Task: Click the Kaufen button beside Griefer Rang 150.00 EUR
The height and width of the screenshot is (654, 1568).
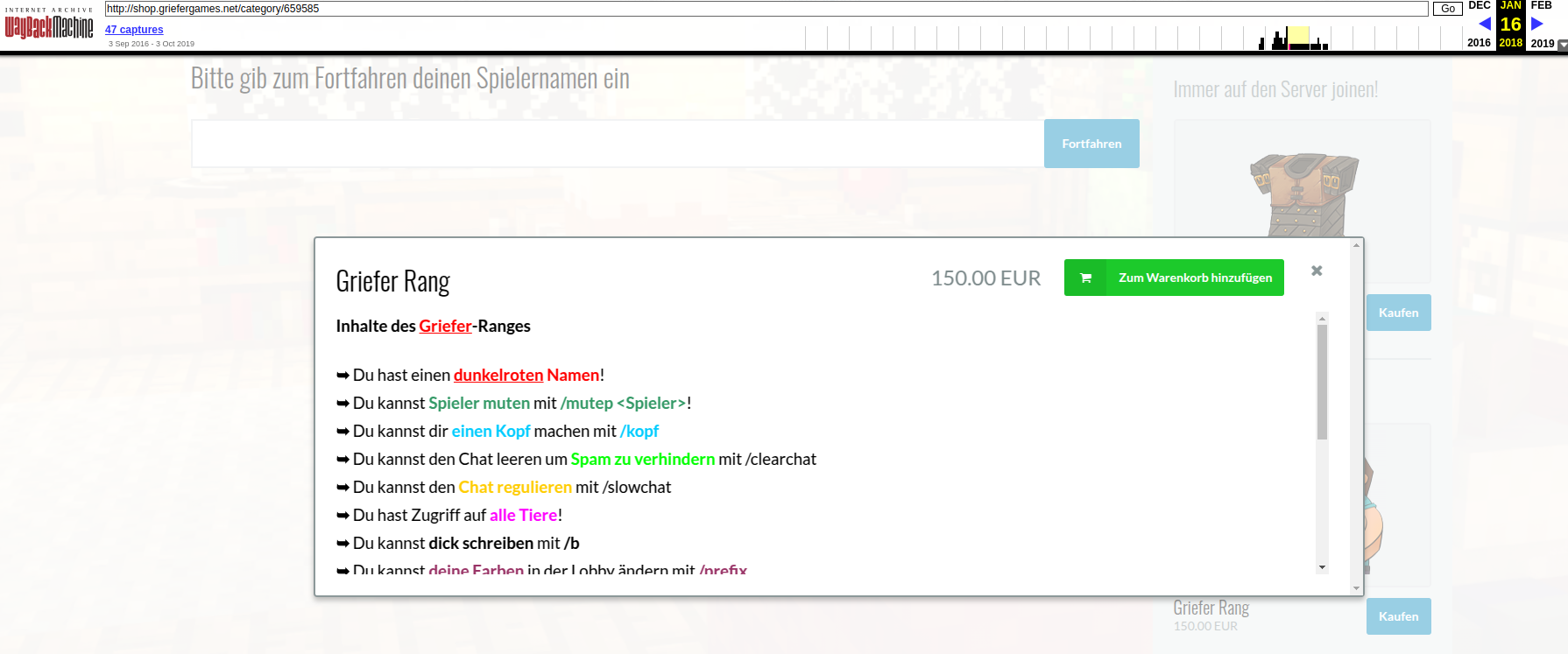Action: (x=1398, y=616)
